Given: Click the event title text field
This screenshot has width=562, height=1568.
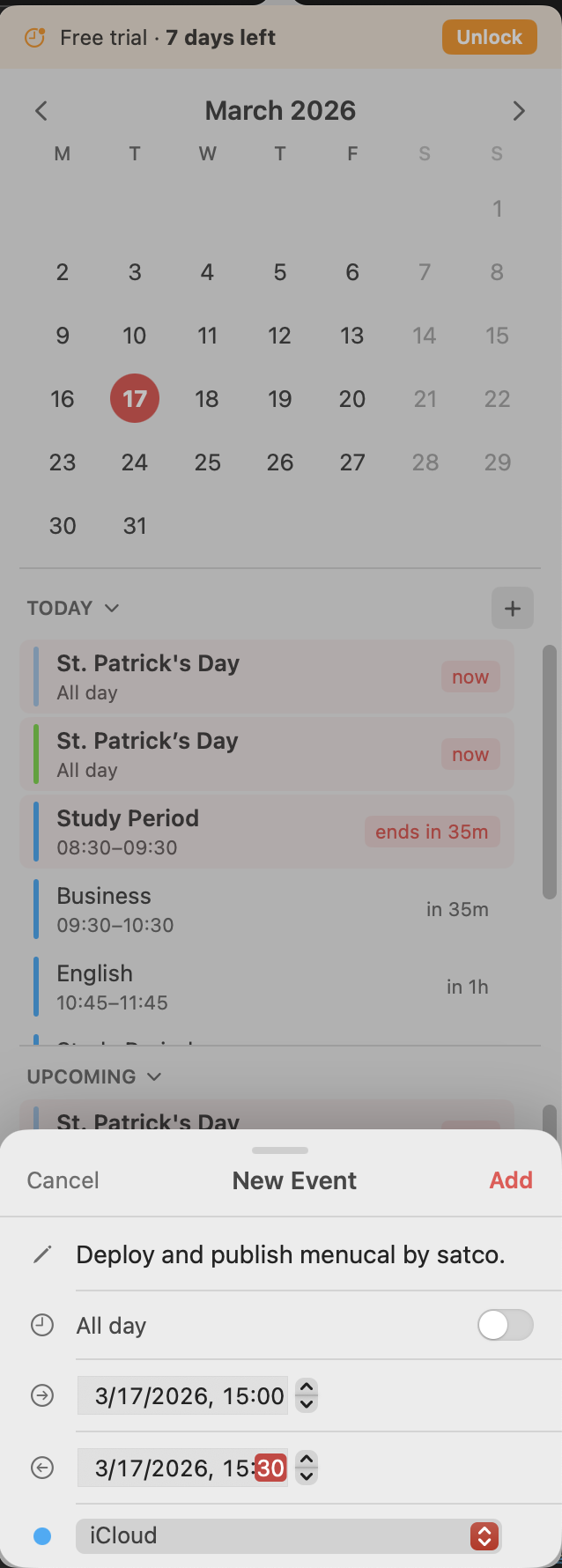Looking at the screenshot, I should (x=291, y=1254).
